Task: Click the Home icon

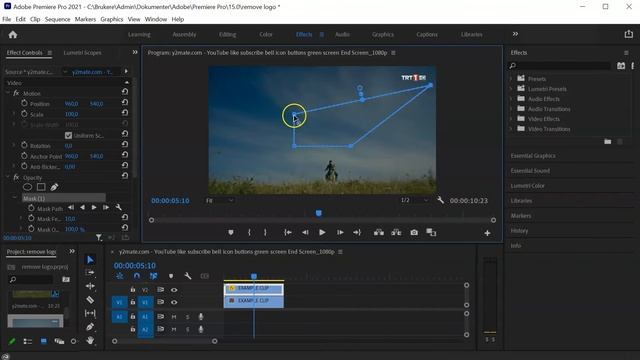Action: 13,35
